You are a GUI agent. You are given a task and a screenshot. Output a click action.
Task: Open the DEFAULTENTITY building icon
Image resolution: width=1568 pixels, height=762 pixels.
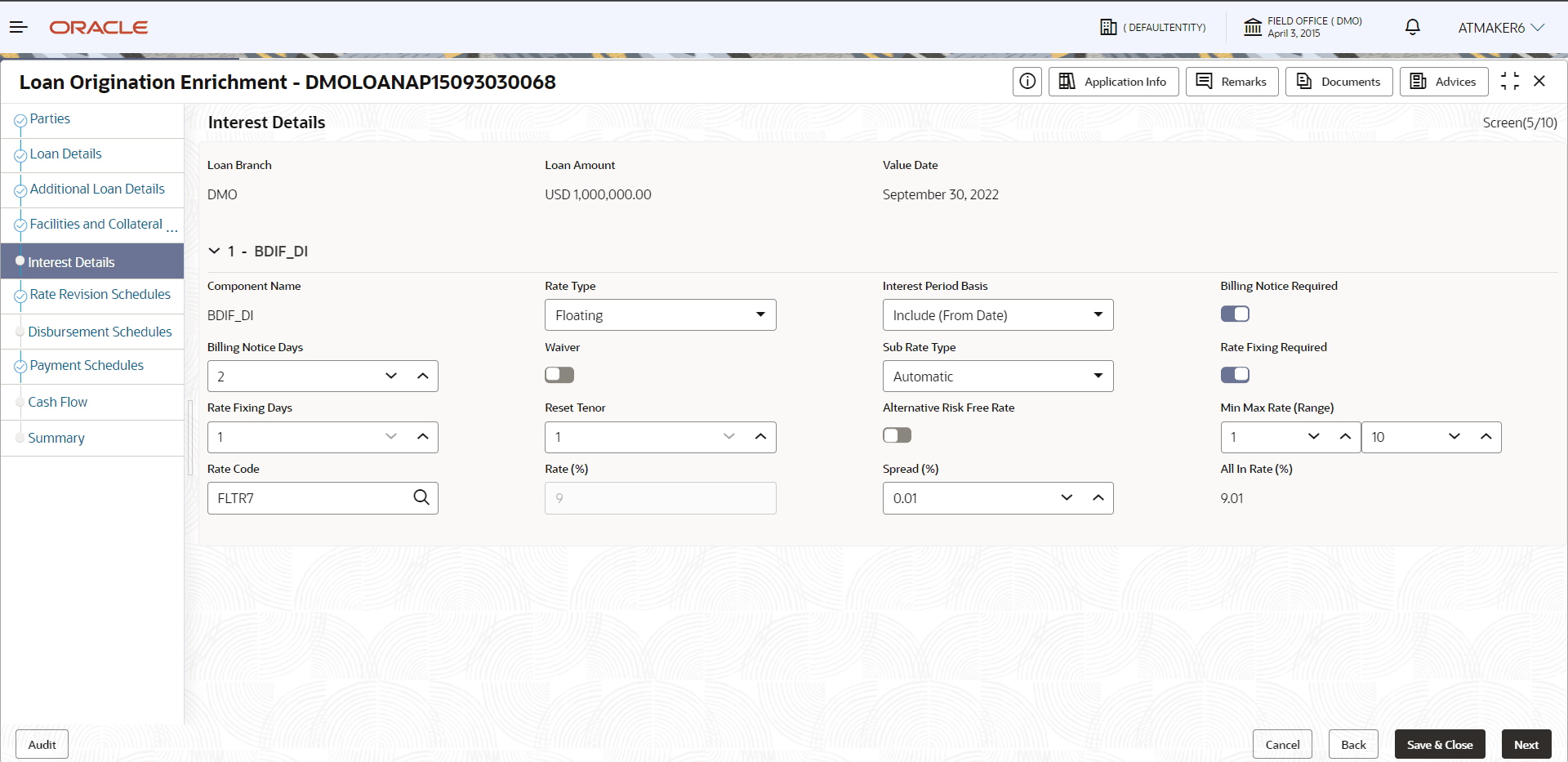[1108, 27]
